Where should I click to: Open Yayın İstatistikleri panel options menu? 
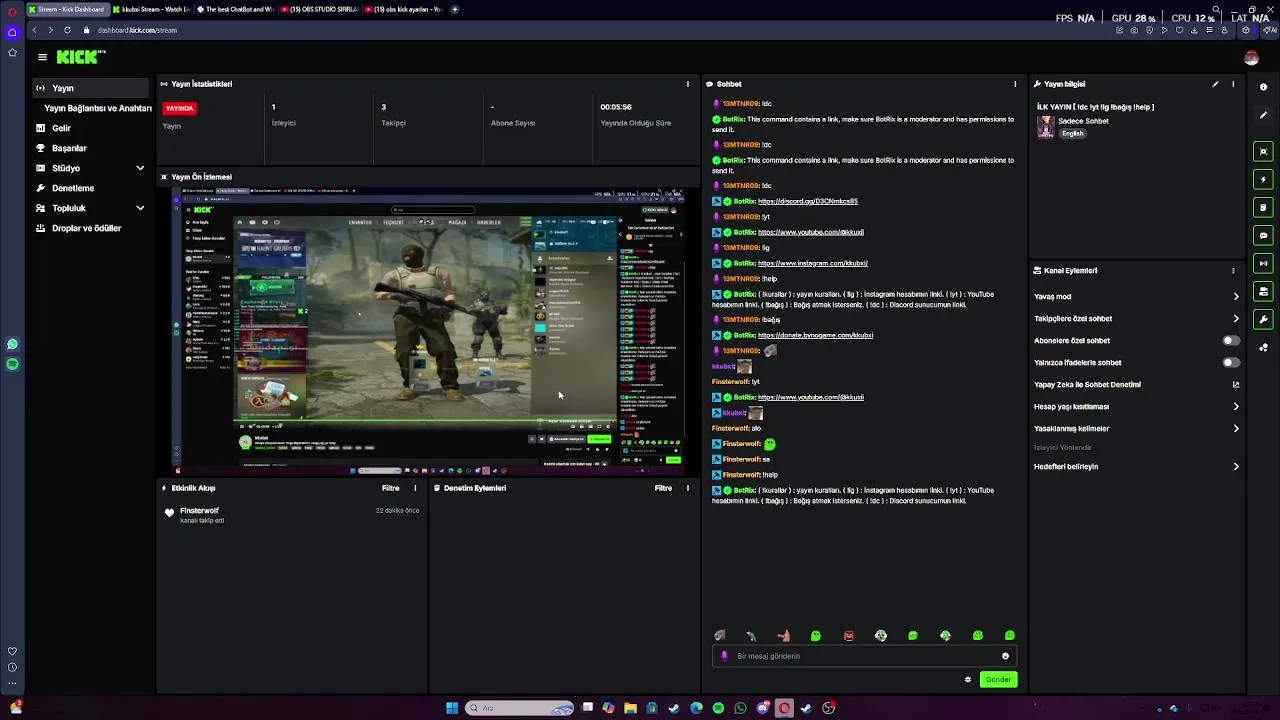(687, 84)
